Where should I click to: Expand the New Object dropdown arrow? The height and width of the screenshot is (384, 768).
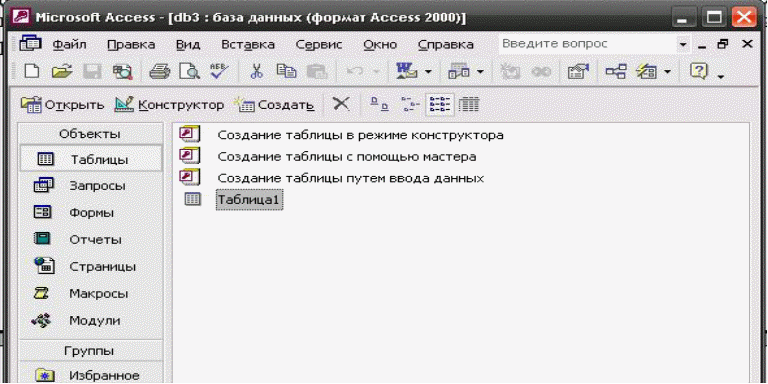(x=667, y=72)
